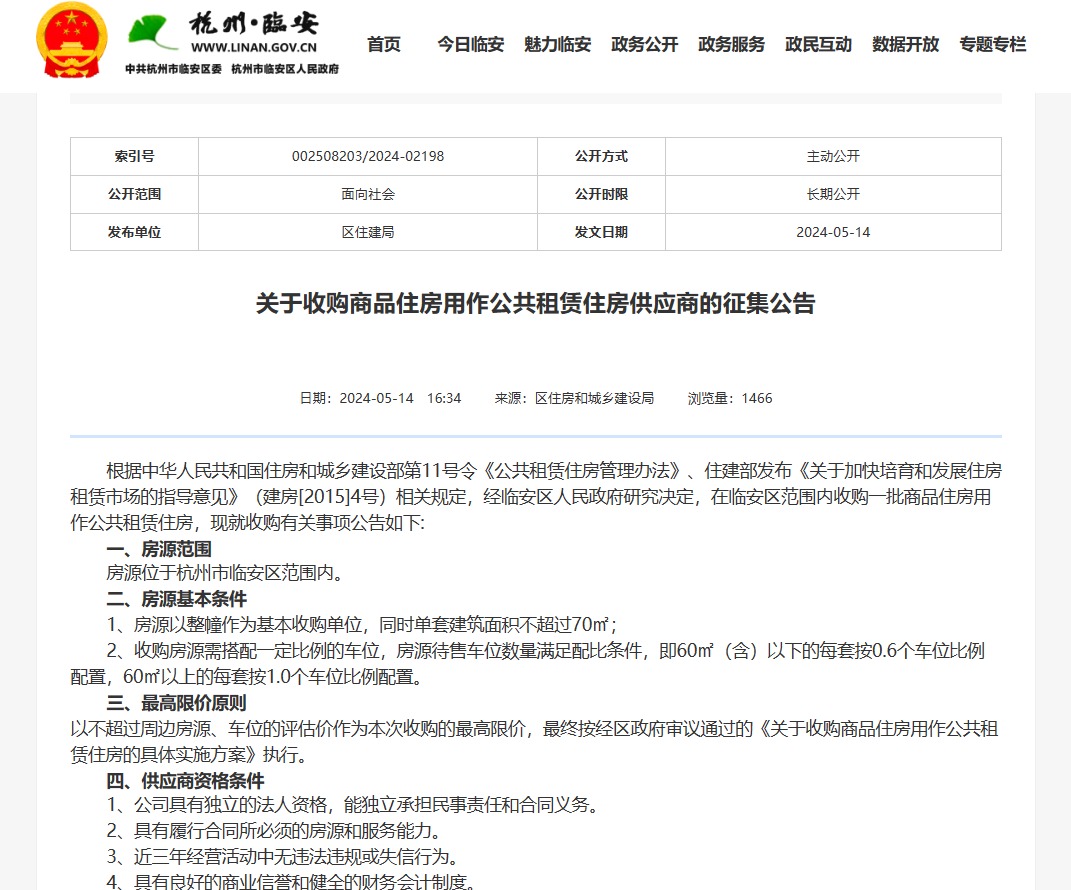The image size is (1071, 890).
Task: Click the green ginkgo leaf logo
Action: click(153, 32)
